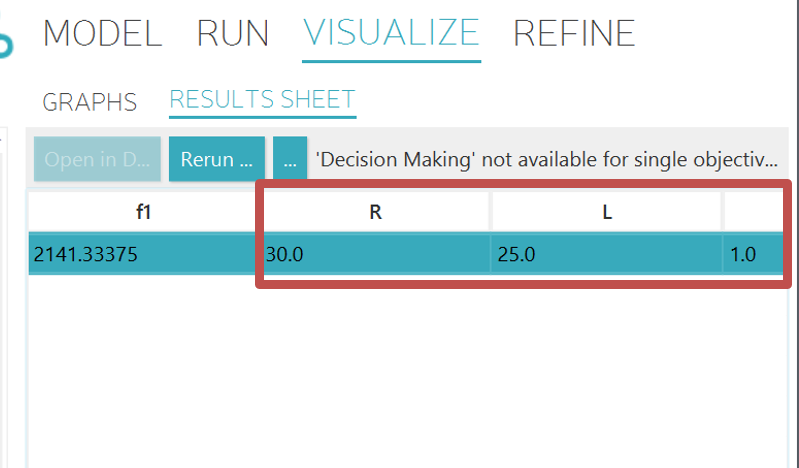This screenshot has height=468, width=799.
Task: Select the L value cell 25.0
Action: [x=607, y=254]
